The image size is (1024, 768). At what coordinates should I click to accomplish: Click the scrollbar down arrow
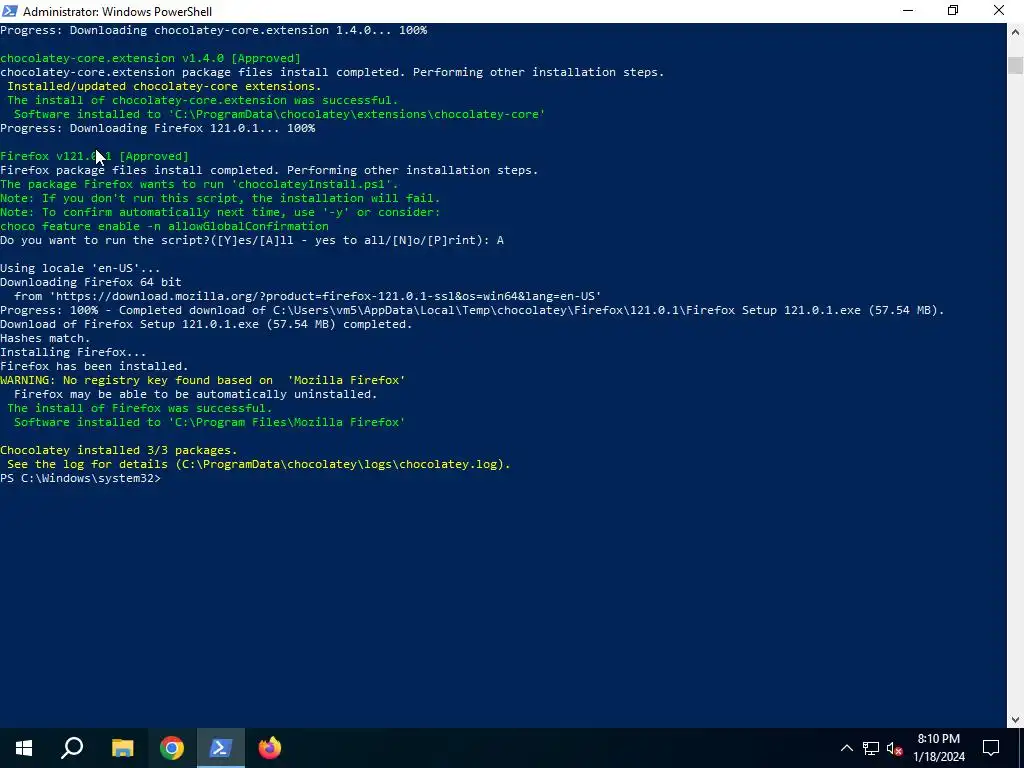pos(1015,720)
